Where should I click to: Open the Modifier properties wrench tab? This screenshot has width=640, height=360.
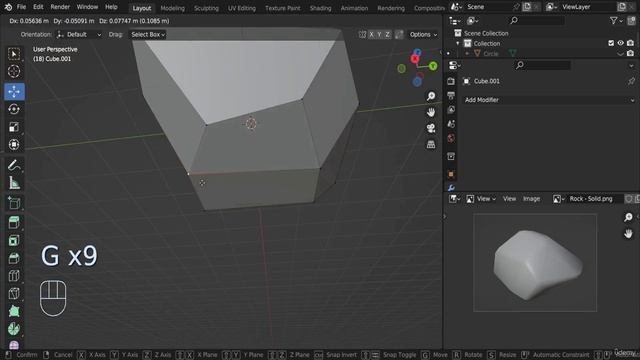click(451, 188)
